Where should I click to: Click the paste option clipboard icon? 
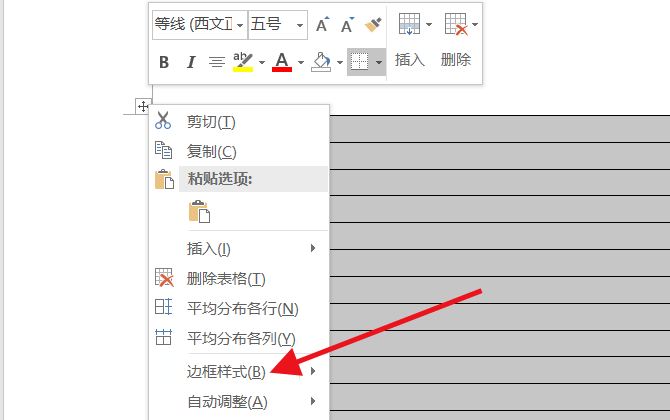click(x=200, y=211)
